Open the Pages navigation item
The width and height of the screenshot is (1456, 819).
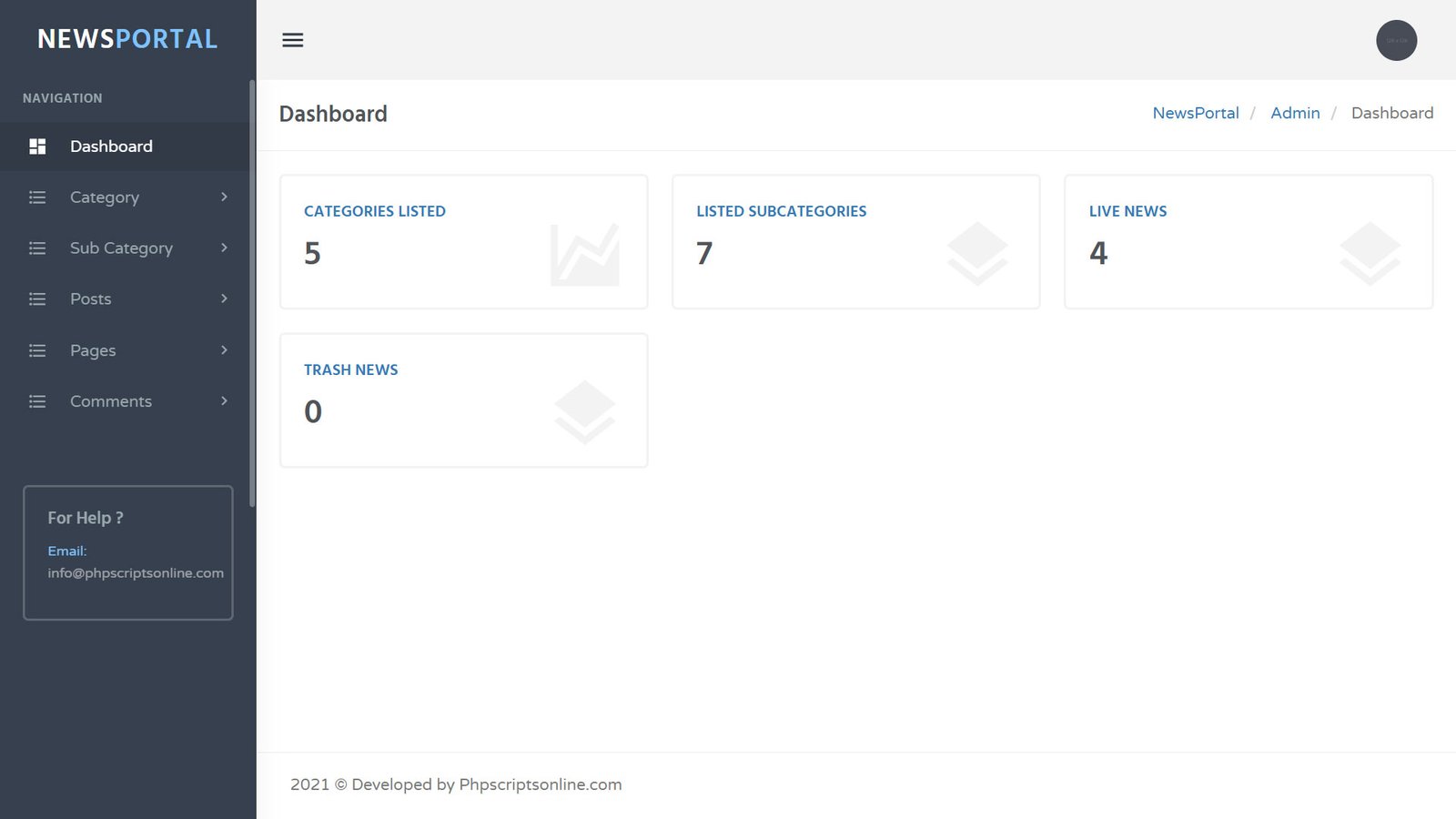[x=93, y=350]
